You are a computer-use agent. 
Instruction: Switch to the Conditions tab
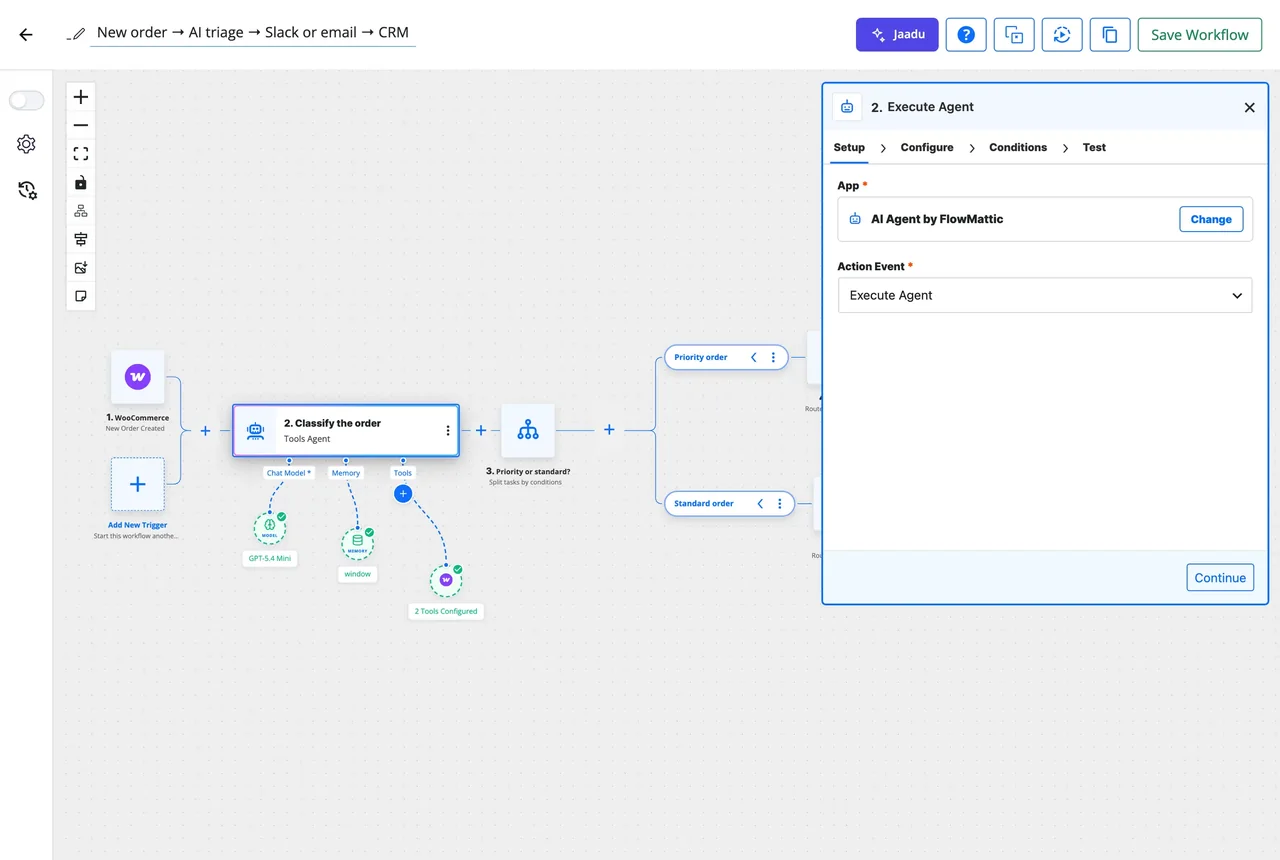pyautogui.click(x=1018, y=147)
